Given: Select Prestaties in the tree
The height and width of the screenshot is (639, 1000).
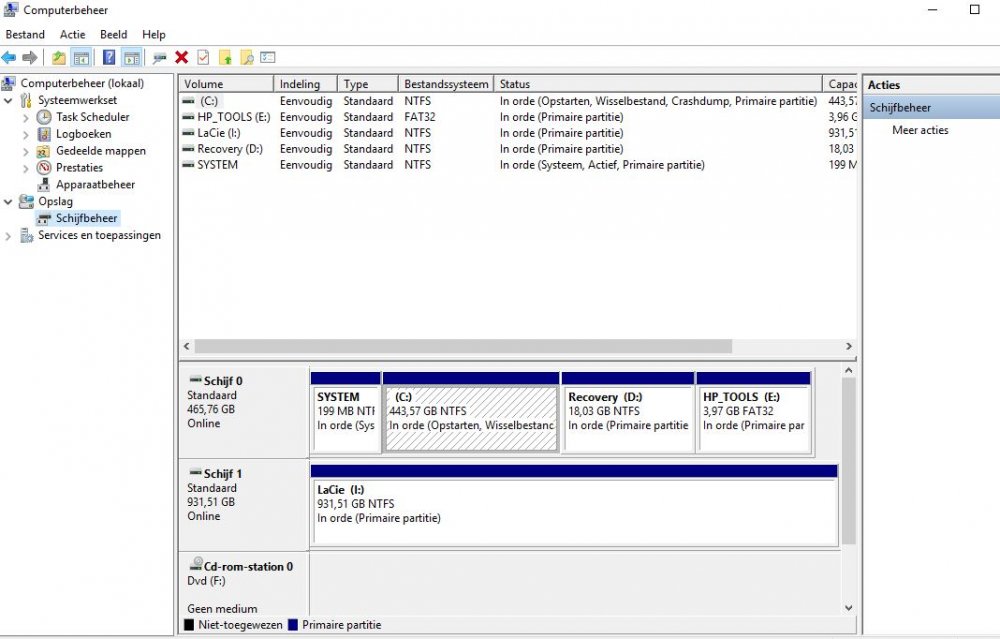Looking at the screenshot, I should 79,168.
